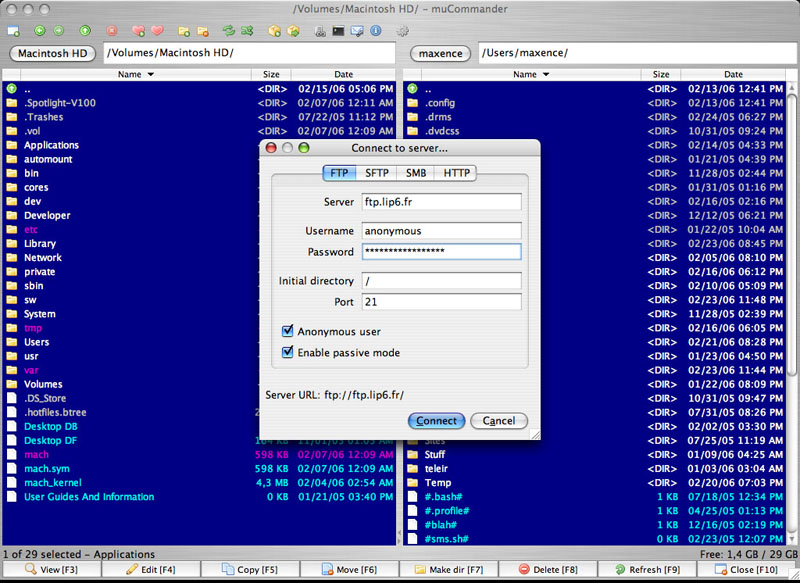Click the right panel Name sort arrow
The image size is (800, 583).
coord(546,74)
